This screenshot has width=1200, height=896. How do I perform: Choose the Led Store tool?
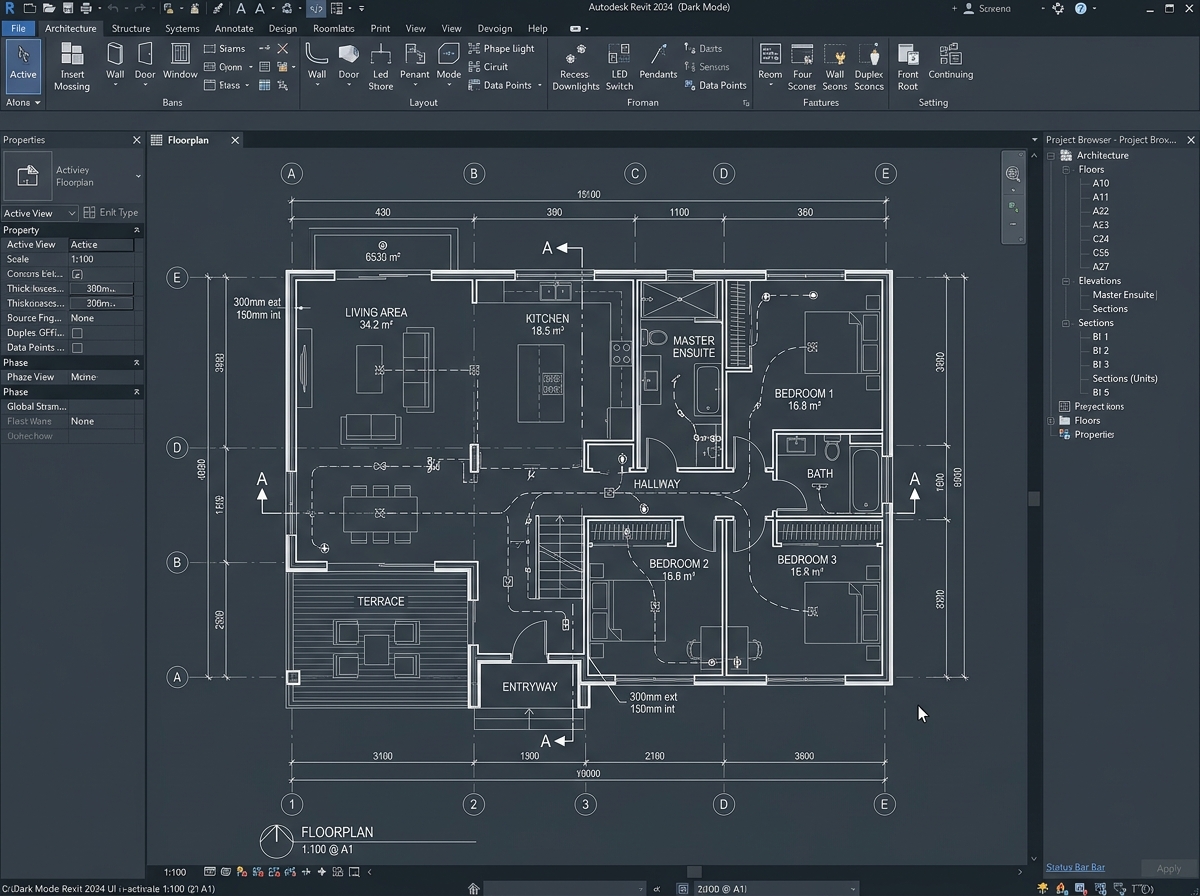click(381, 66)
